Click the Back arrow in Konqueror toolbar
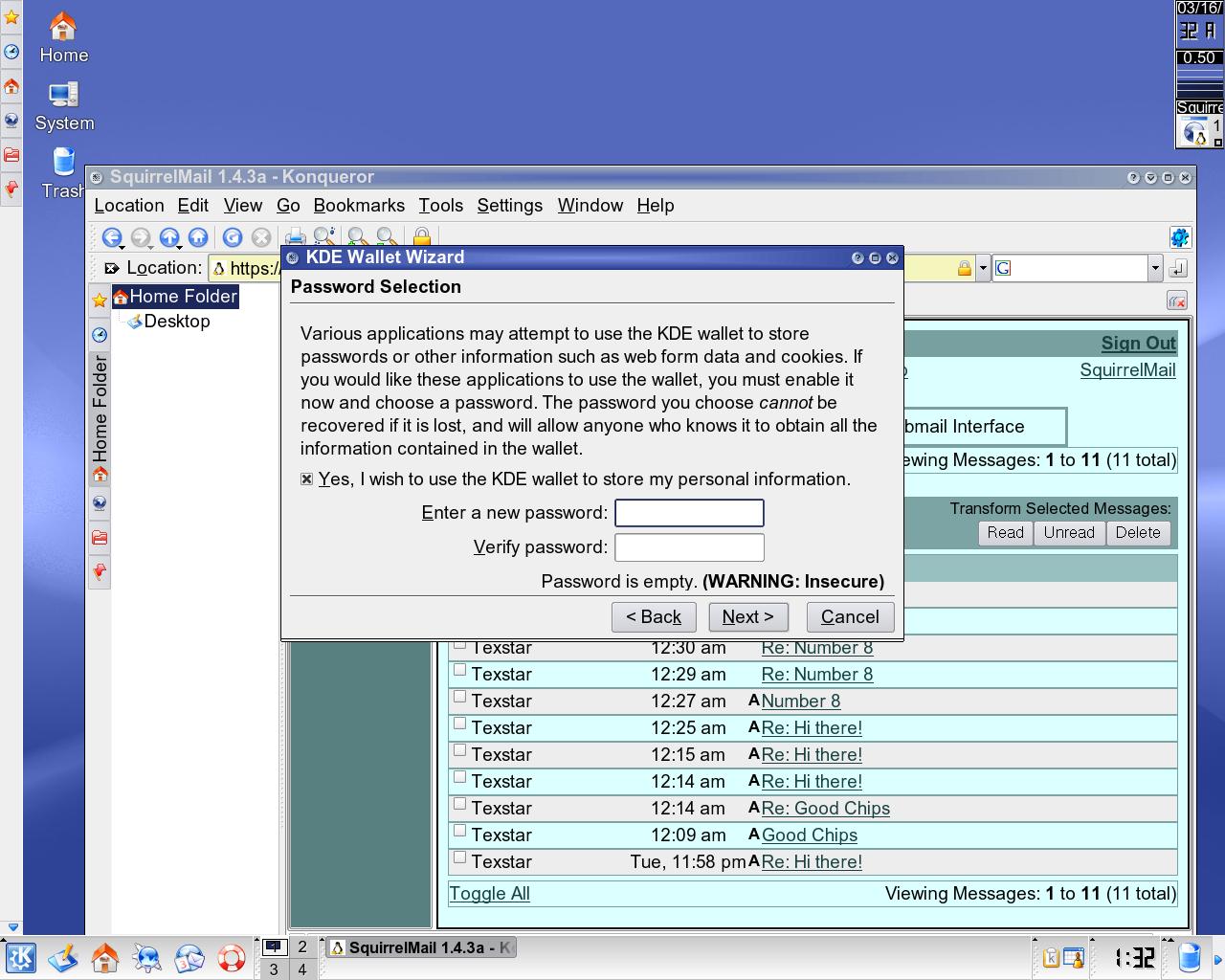1225x980 pixels. (x=112, y=237)
